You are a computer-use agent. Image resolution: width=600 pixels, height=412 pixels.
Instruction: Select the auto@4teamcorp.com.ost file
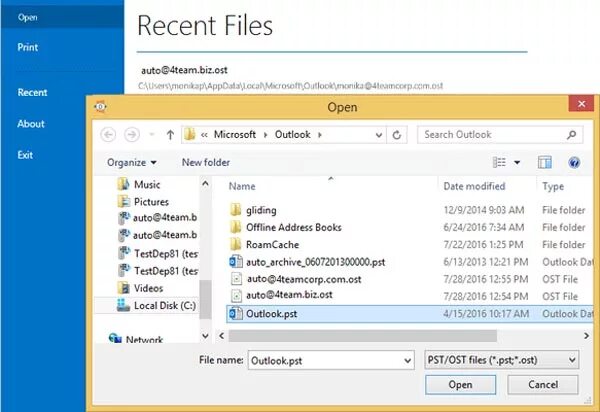coord(304,279)
